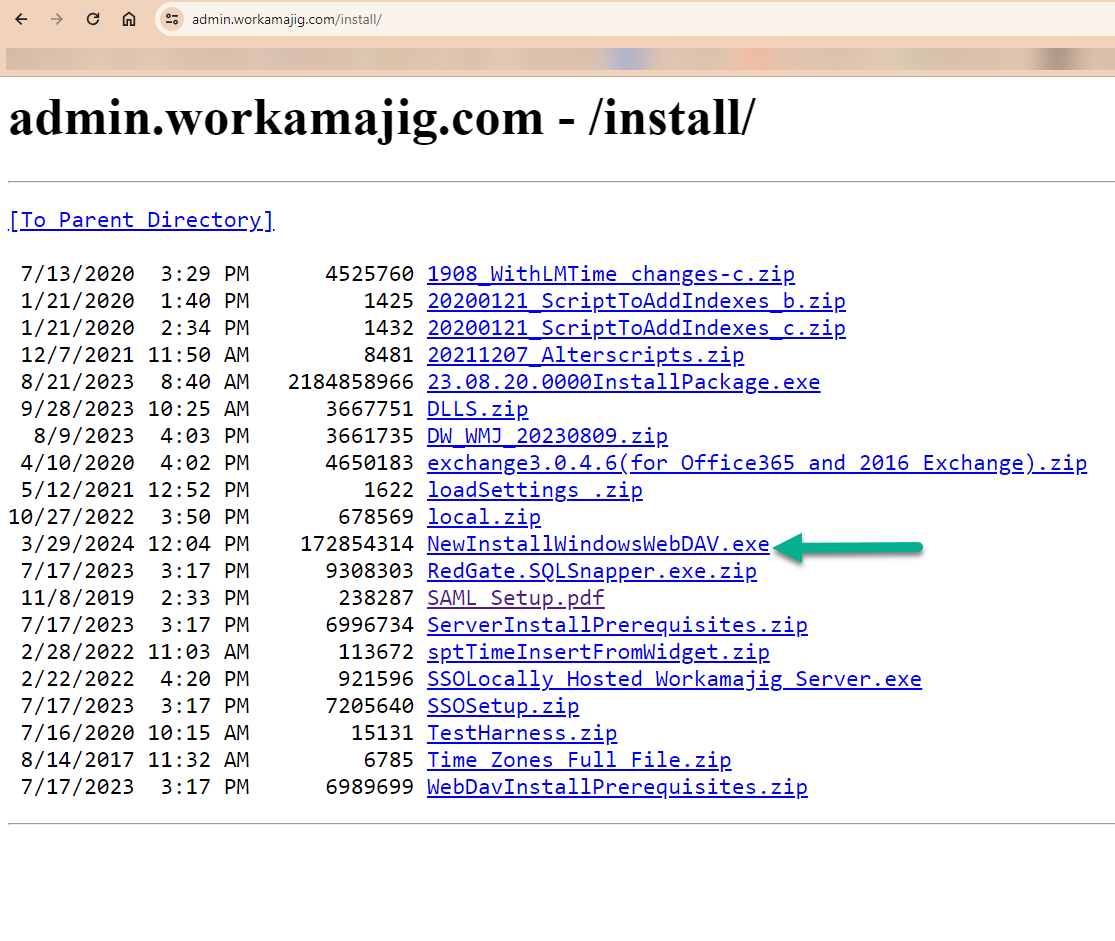Open 20211207_Alterscripts.zip link
1115x941 pixels.
[585, 356]
